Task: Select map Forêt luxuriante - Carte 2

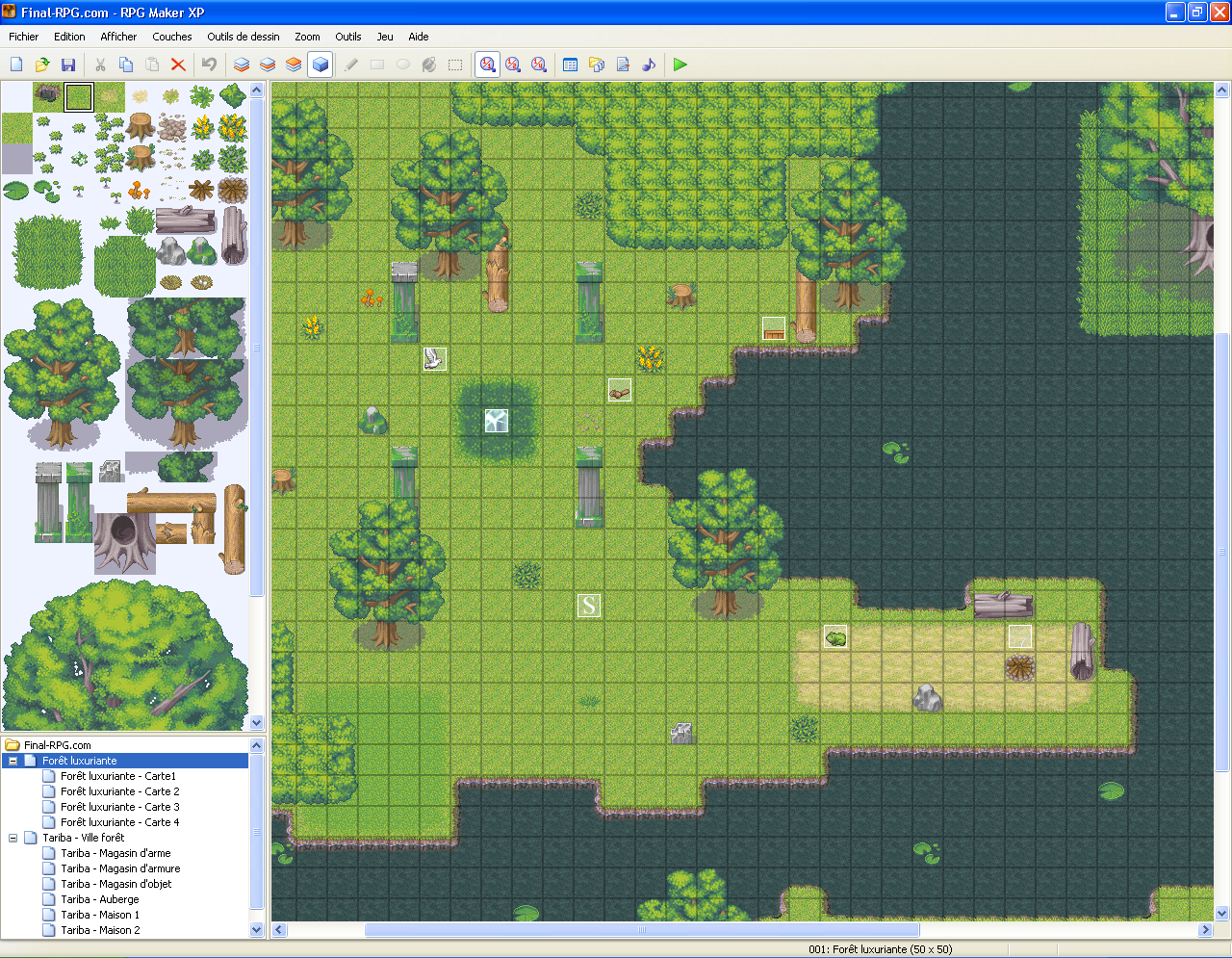Action: click(x=120, y=791)
